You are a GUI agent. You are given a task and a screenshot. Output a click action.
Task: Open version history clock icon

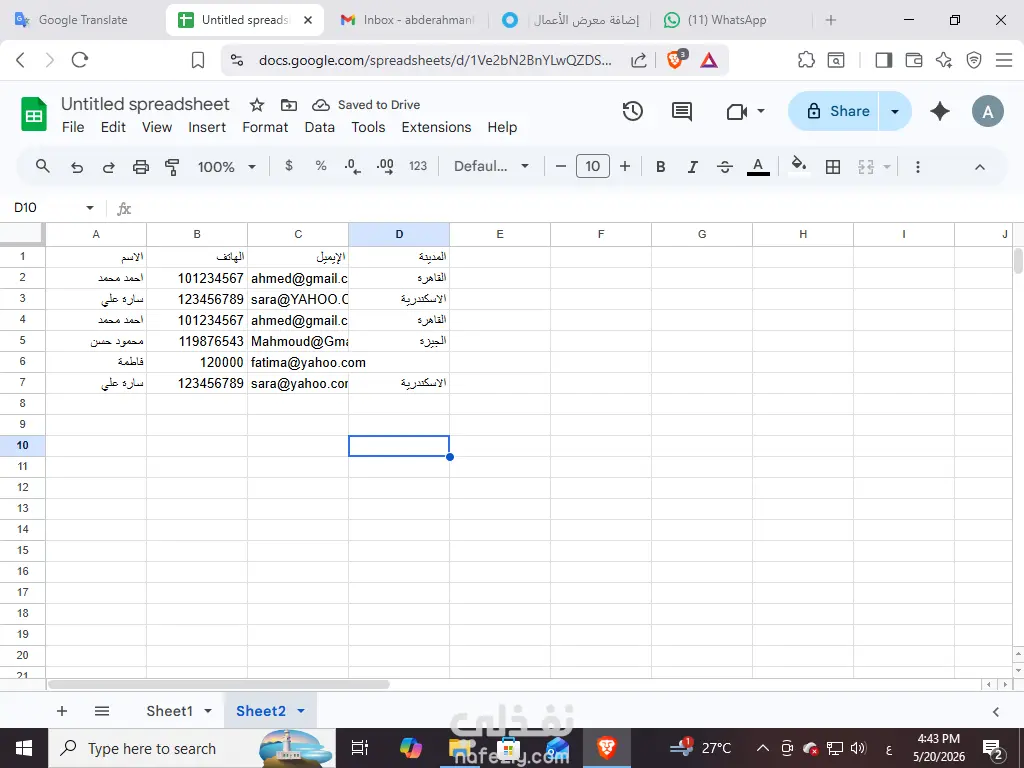coord(632,111)
